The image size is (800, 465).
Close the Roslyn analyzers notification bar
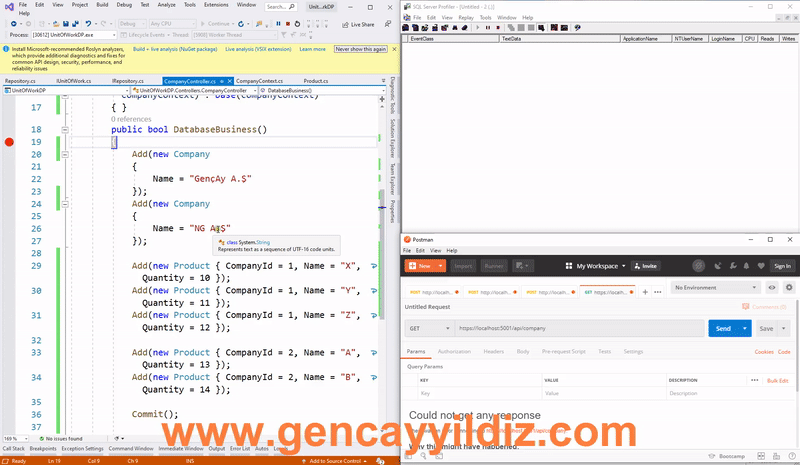pos(392,48)
